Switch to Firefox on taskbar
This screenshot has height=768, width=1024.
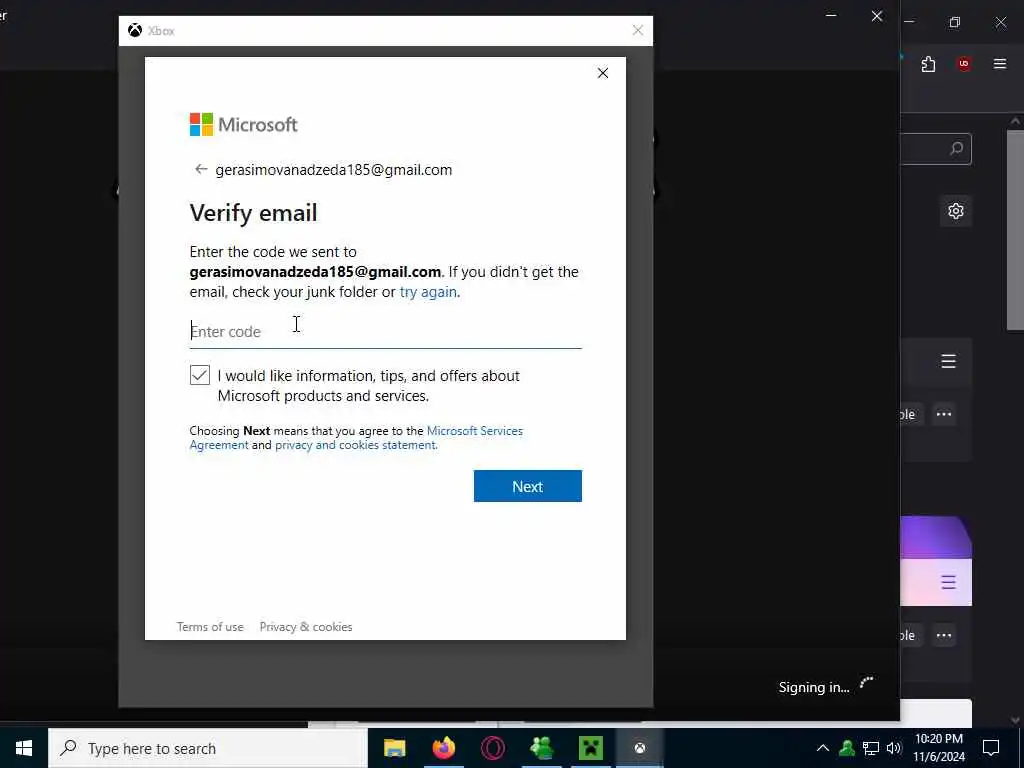(x=443, y=748)
